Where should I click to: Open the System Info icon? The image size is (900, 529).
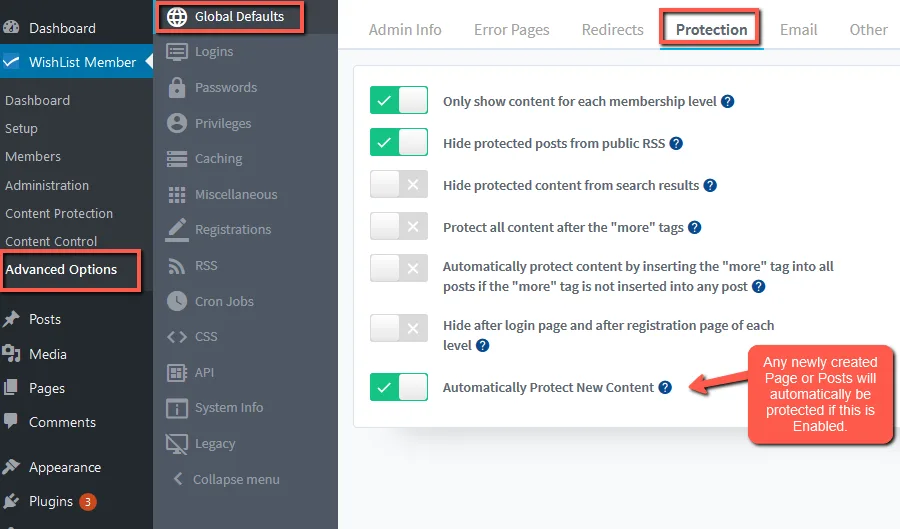tap(177, 408)
